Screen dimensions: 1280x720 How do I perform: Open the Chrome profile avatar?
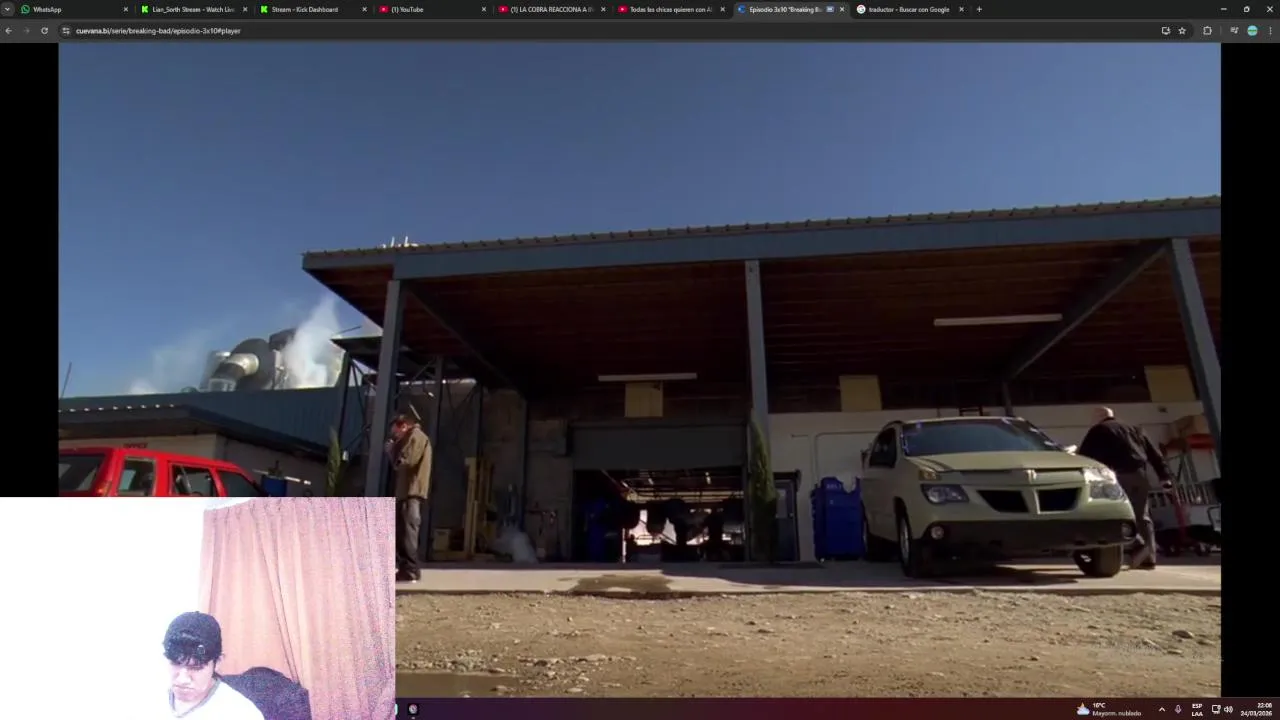point(1252,31)
